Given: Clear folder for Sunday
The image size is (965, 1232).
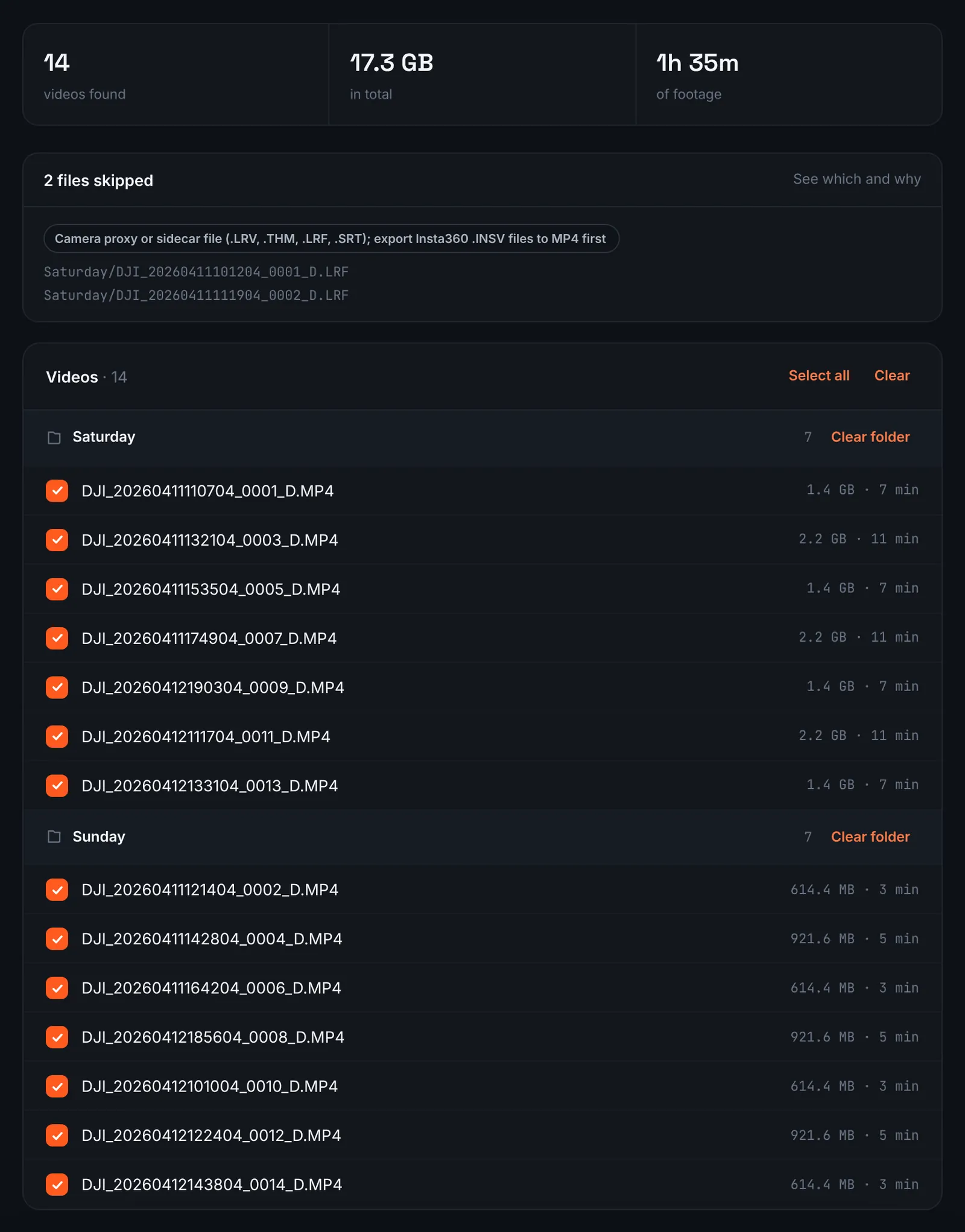Looking at the screenshot, I should pos(870,836).
